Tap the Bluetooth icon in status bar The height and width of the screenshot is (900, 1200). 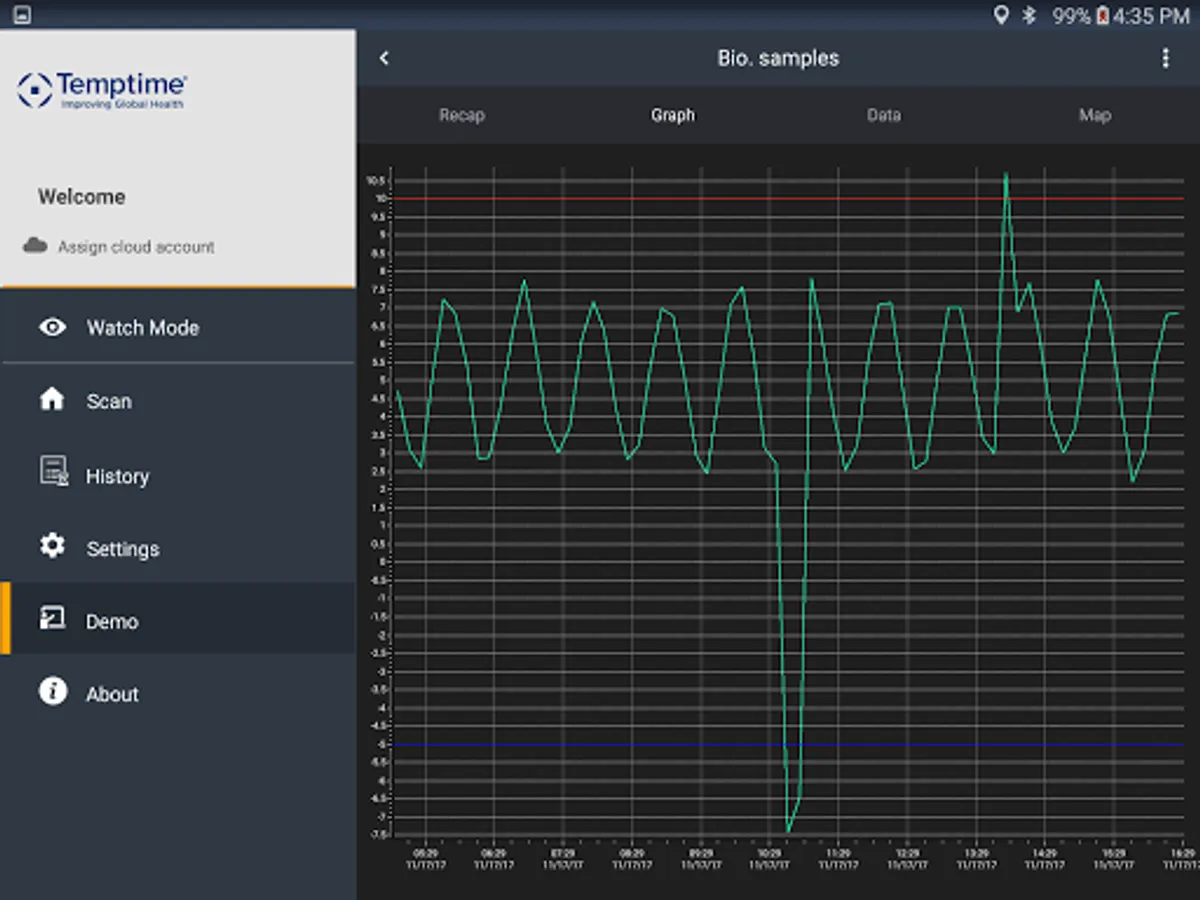(x=1028, y=15)
